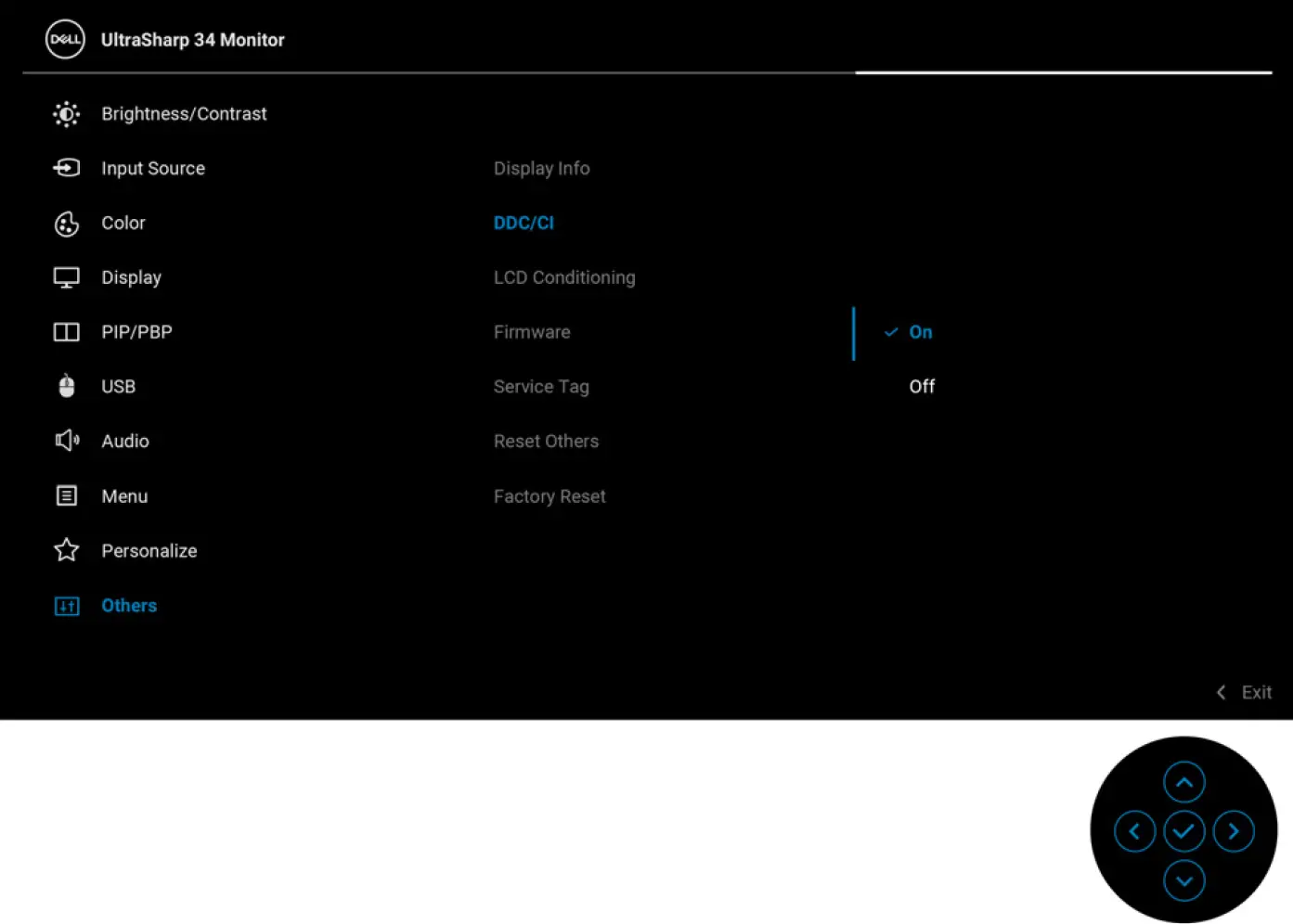1293x924 pixels.
Task: Choose Reset Others
Action: coord(546,442)
